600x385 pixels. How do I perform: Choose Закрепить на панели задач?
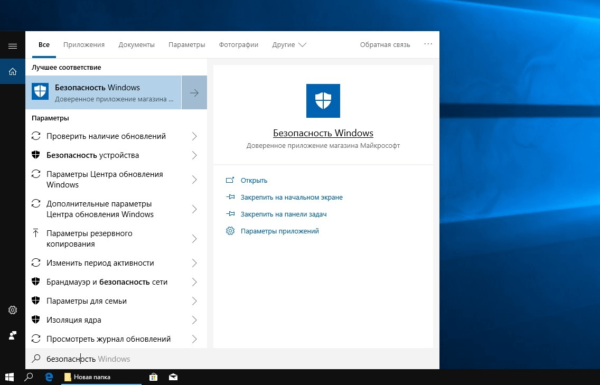[x=284, y=214]
